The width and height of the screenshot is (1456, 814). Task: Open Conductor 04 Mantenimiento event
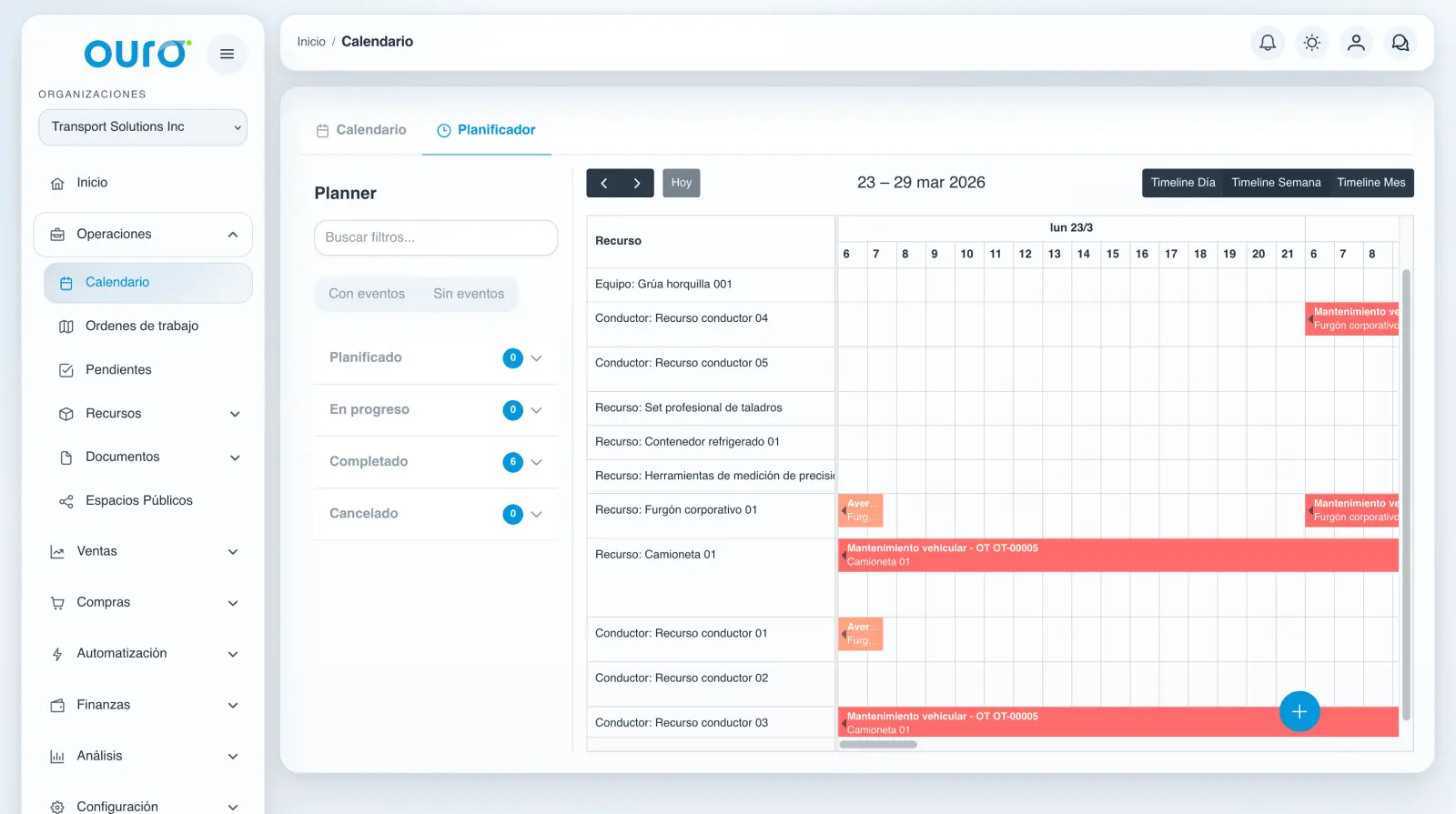click(x=1352, y=318)
